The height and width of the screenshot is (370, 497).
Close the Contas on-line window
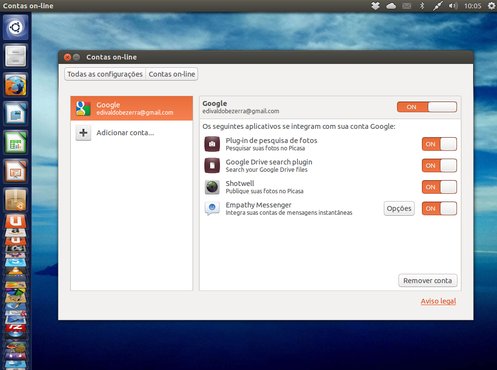(67, 57)
